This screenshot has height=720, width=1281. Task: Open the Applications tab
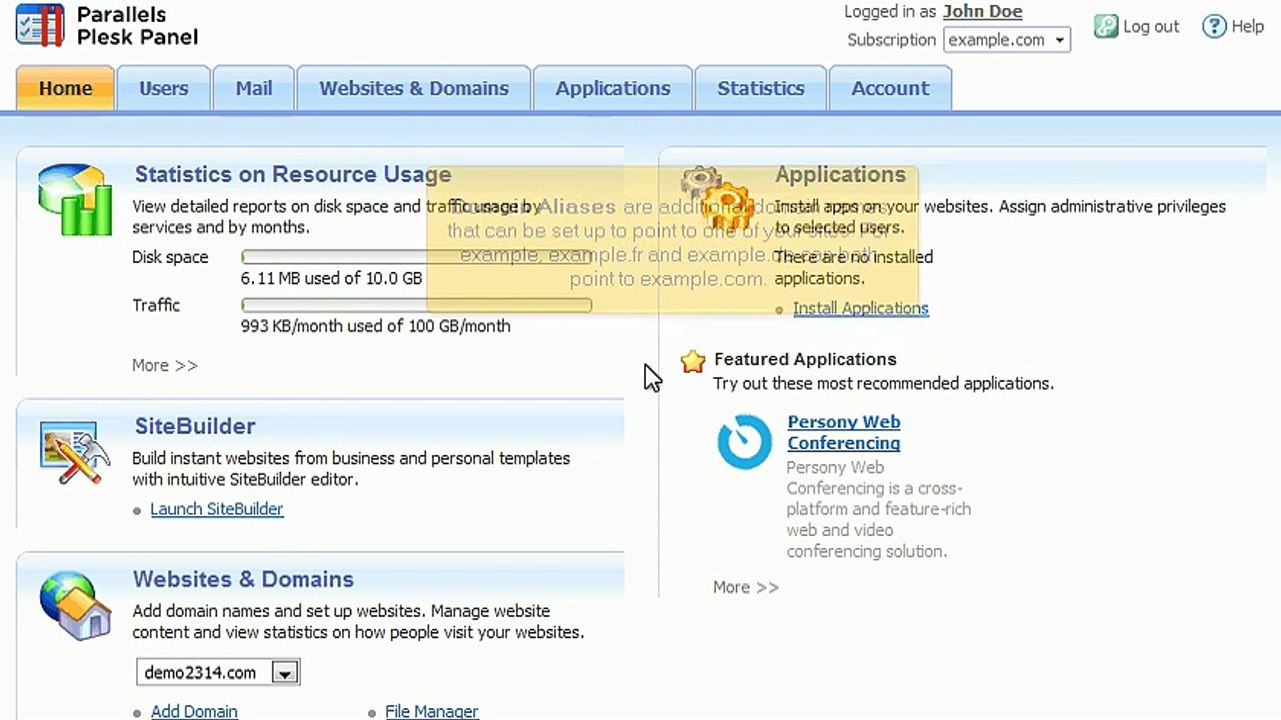(613, 88)
